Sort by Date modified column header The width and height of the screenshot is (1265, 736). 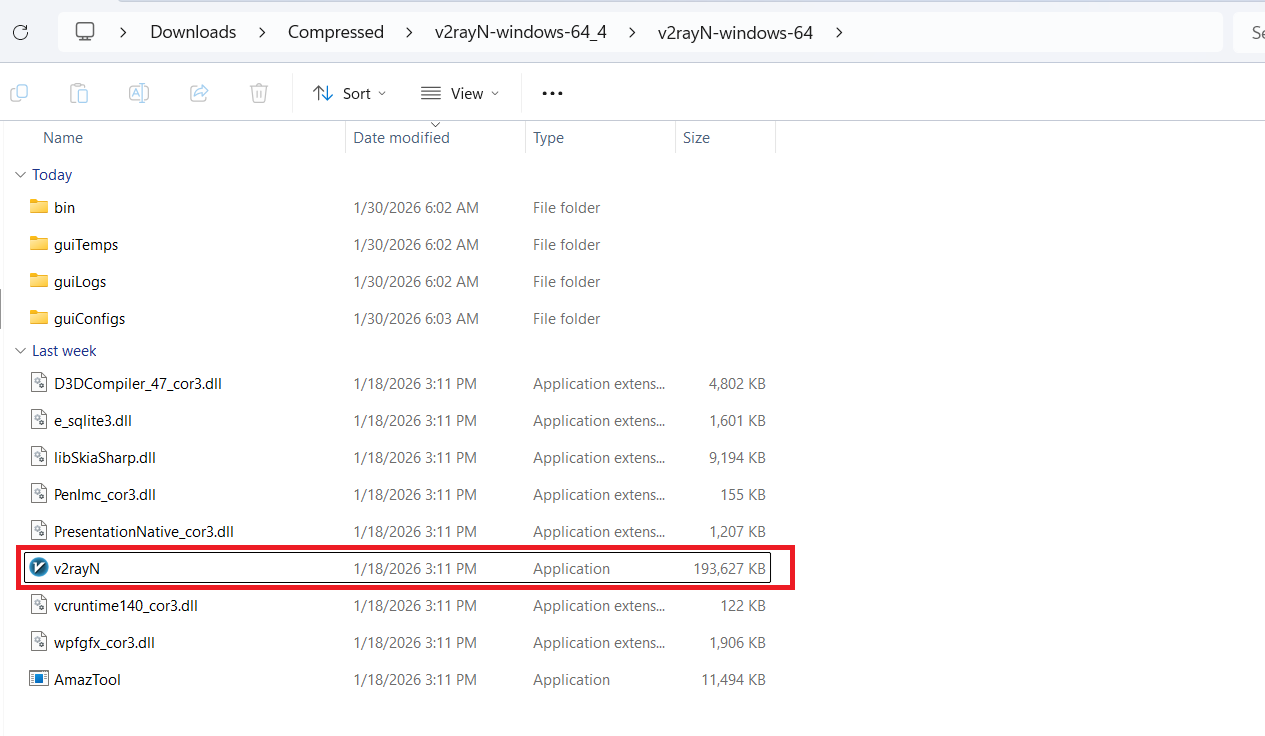401,138
